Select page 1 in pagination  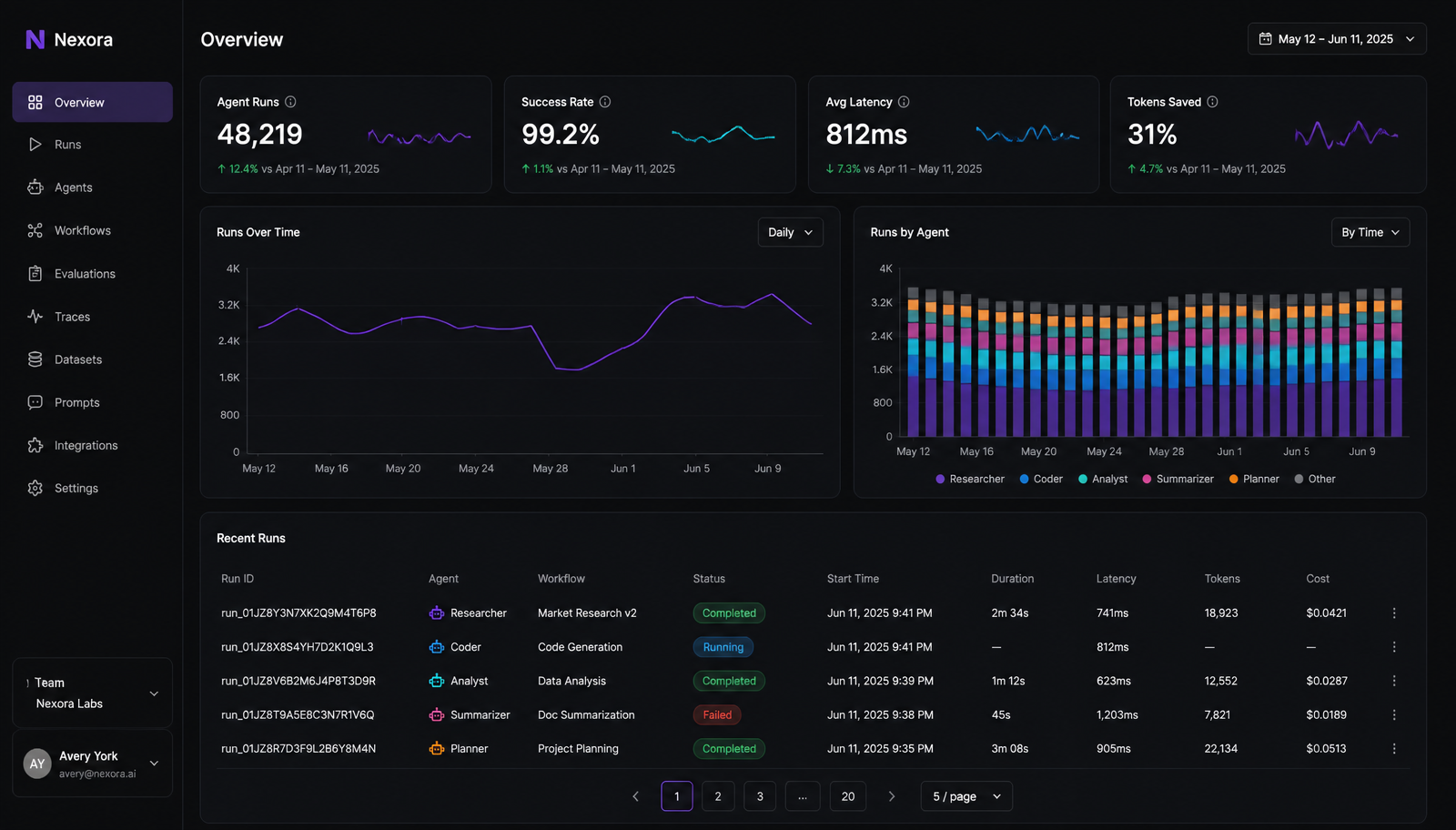tap(676, 796)
